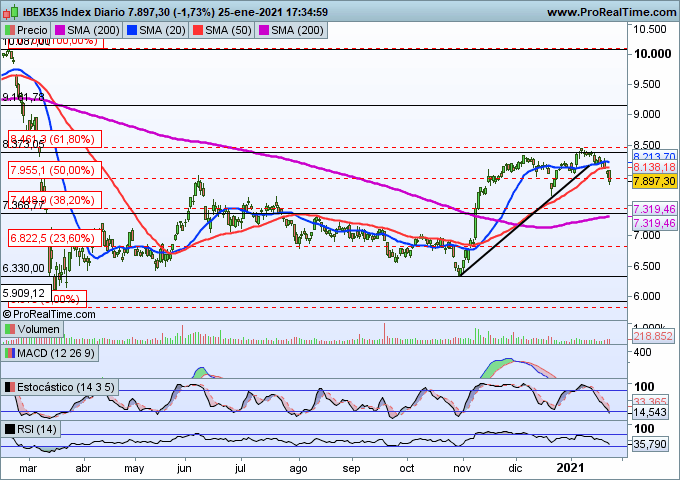Click the candlestick icon beside IBEX35 title

tap(10, 12)
